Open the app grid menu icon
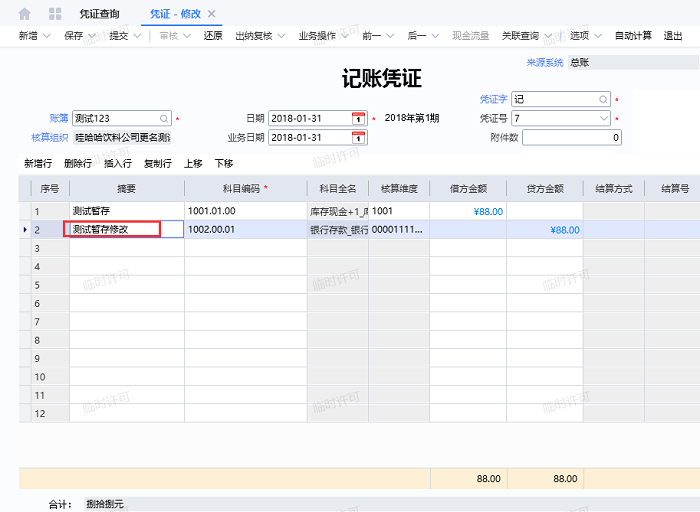This screenshot has height=512, width=700. point(55,14)
